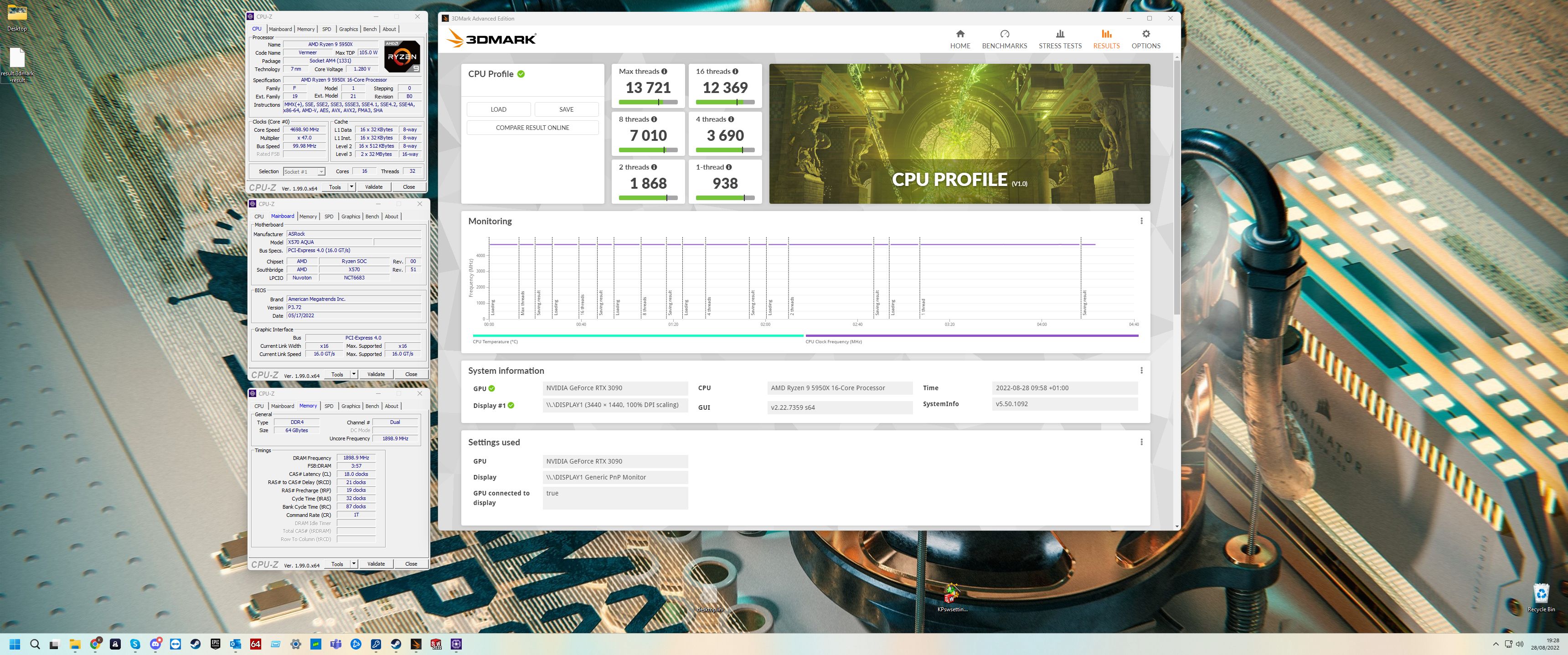This screenshot has width=1568, height=655.
Task: Expand Tools arrow in CPU-Z mainboard window
Action: (x=354, y=374)
